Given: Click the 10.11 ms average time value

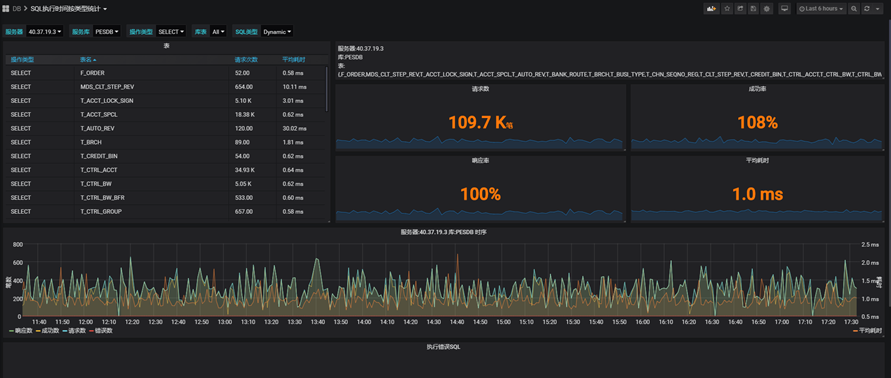Looking at the screenshot, I should pyautogui.click(x=294, y=87).
